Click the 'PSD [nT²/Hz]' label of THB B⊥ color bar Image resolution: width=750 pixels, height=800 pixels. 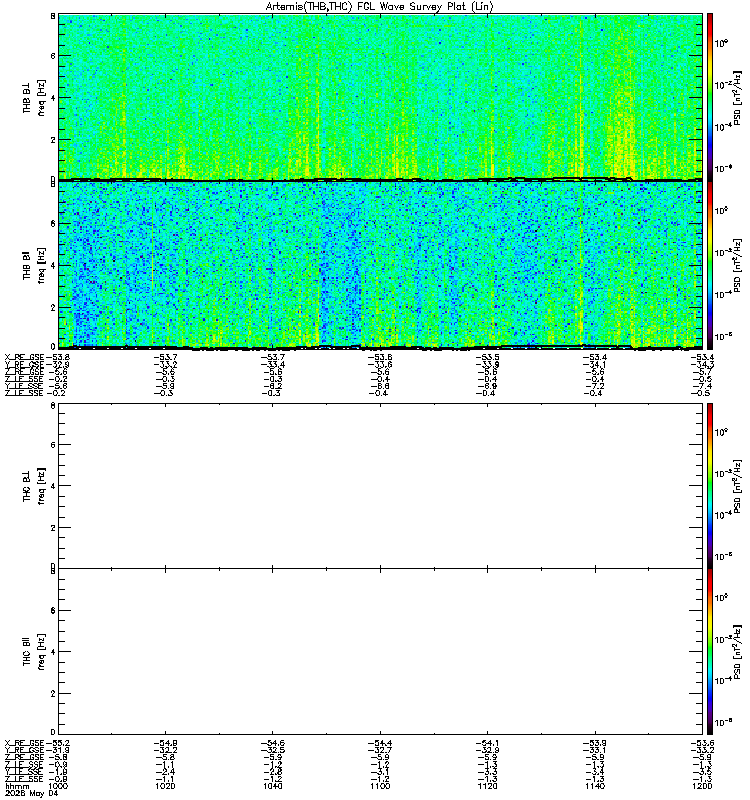737,97
